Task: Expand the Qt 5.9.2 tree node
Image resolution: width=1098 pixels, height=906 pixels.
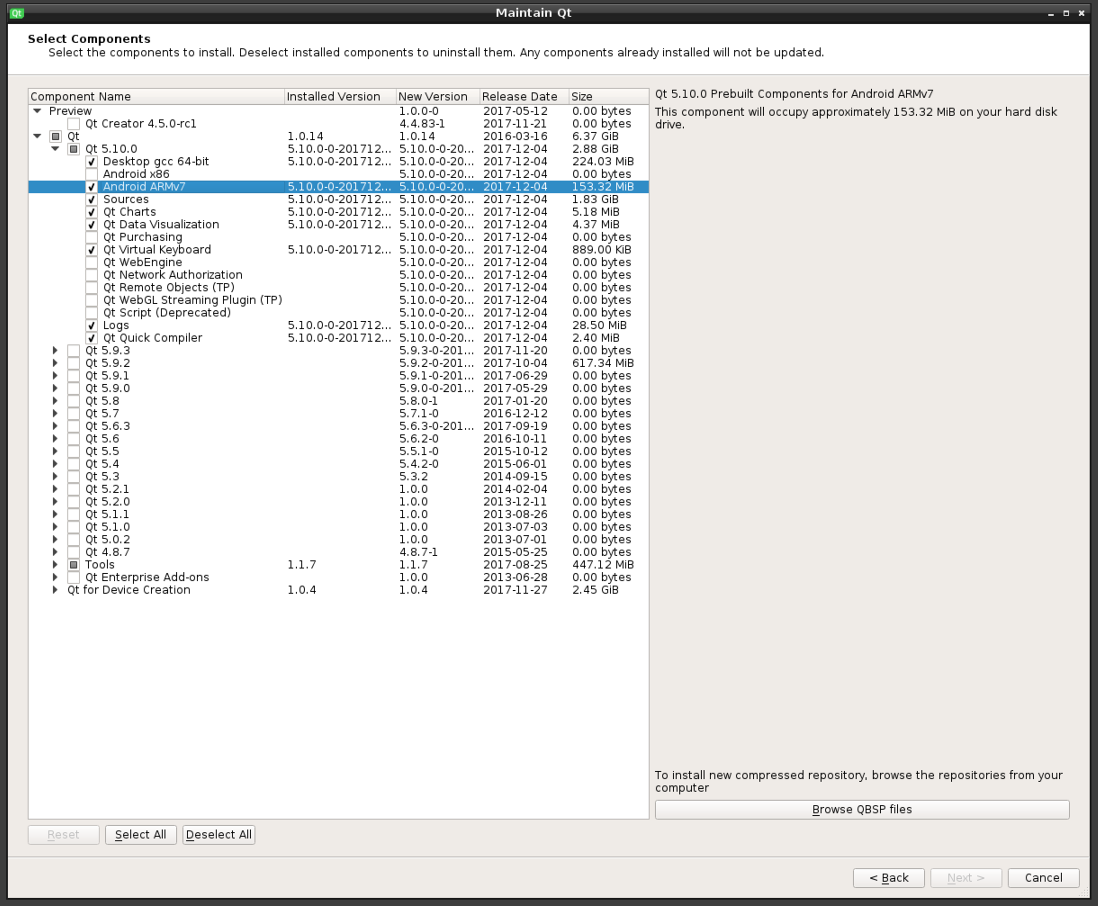Action: [55, 363]
